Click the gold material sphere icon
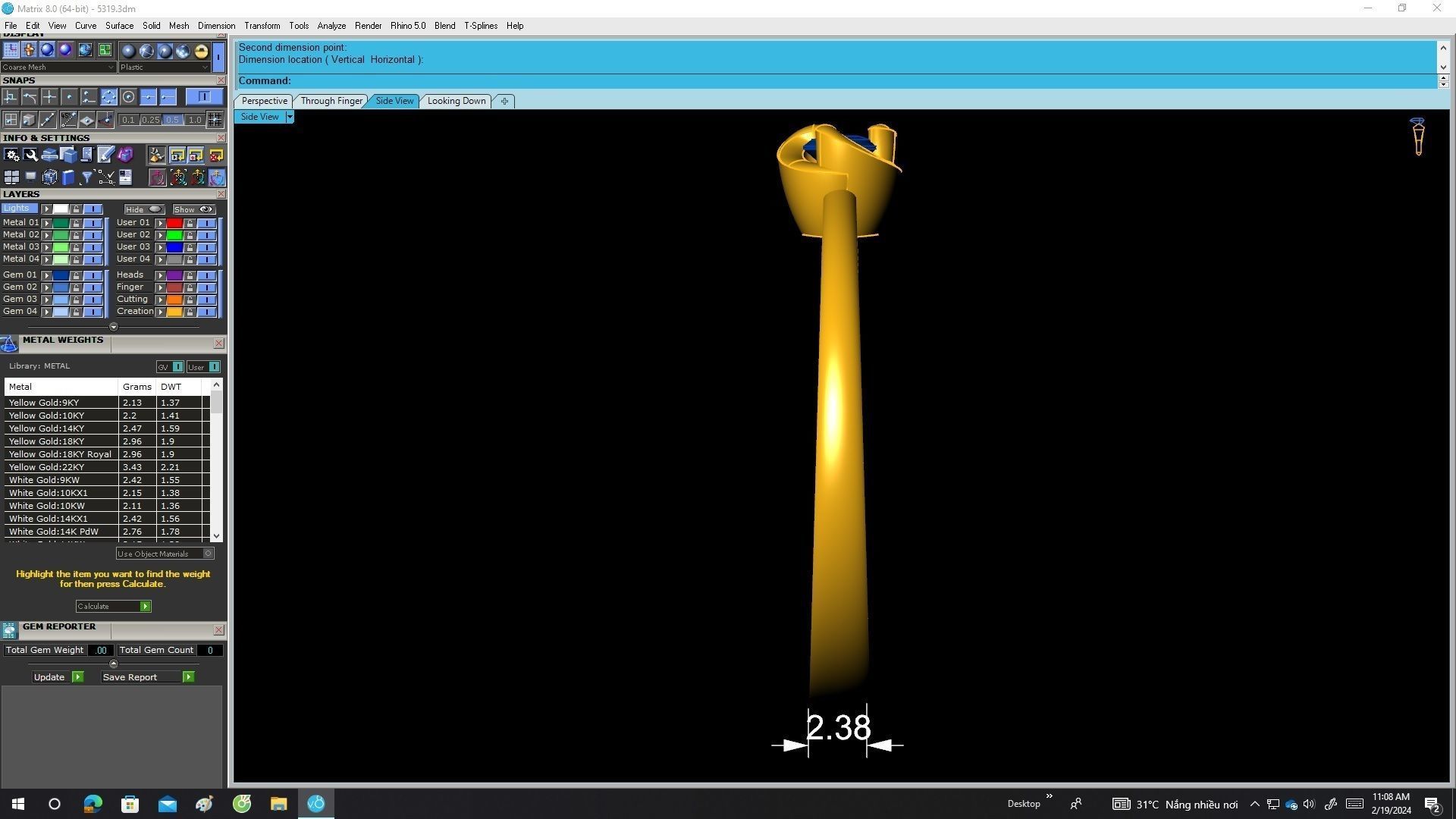 point(201,51)
